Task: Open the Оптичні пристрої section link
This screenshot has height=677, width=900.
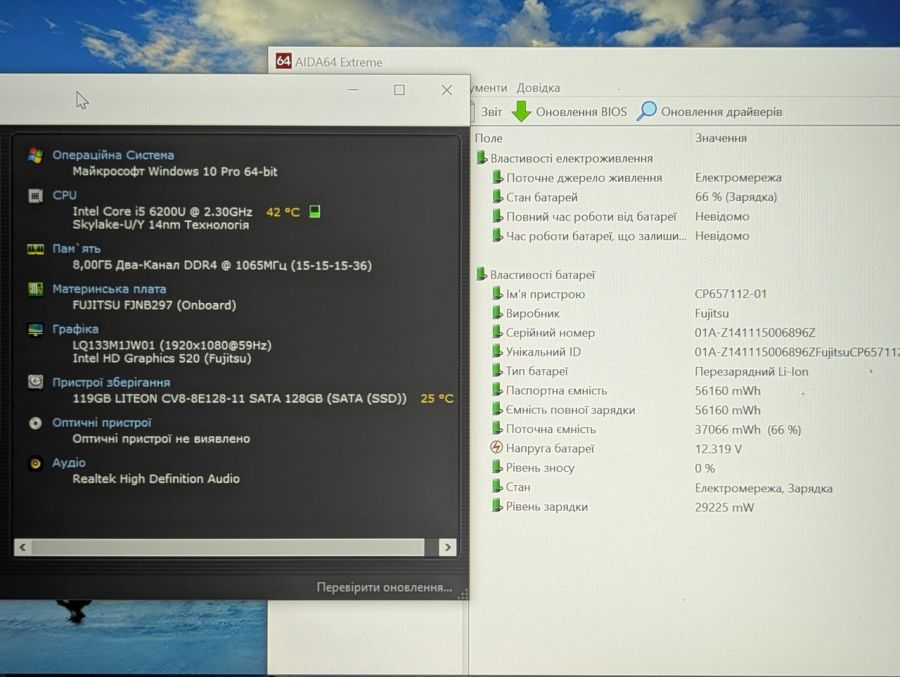Action: pyautogui.click(x=102, y=423)
